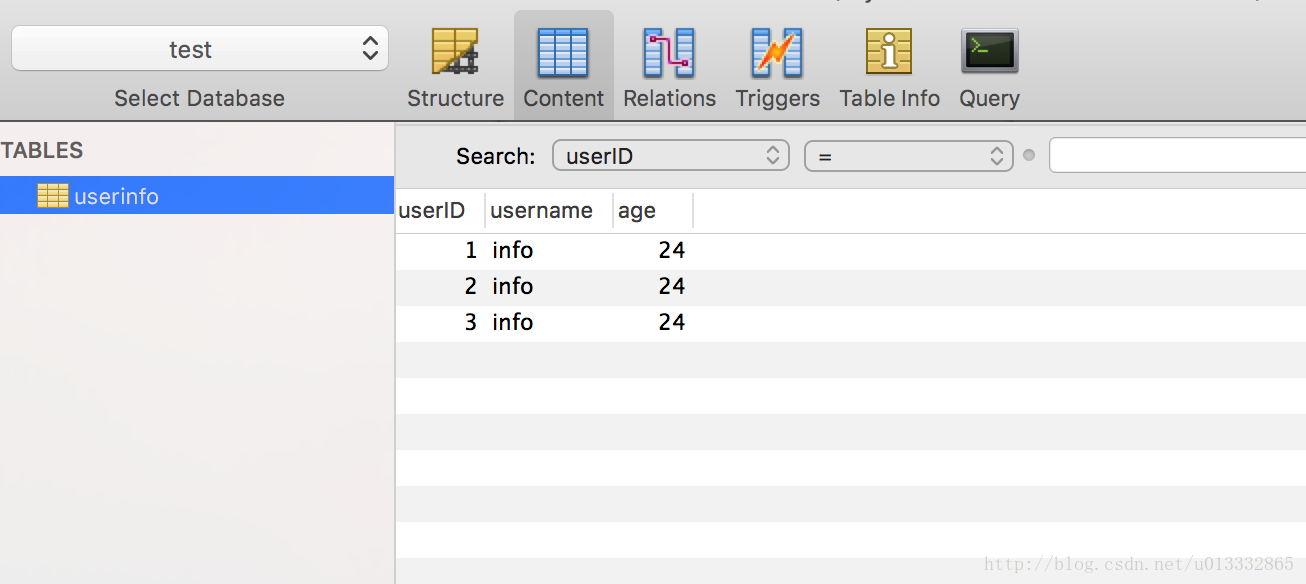Open the Relations view icon
1306x584 pixels.
(669, 53)
